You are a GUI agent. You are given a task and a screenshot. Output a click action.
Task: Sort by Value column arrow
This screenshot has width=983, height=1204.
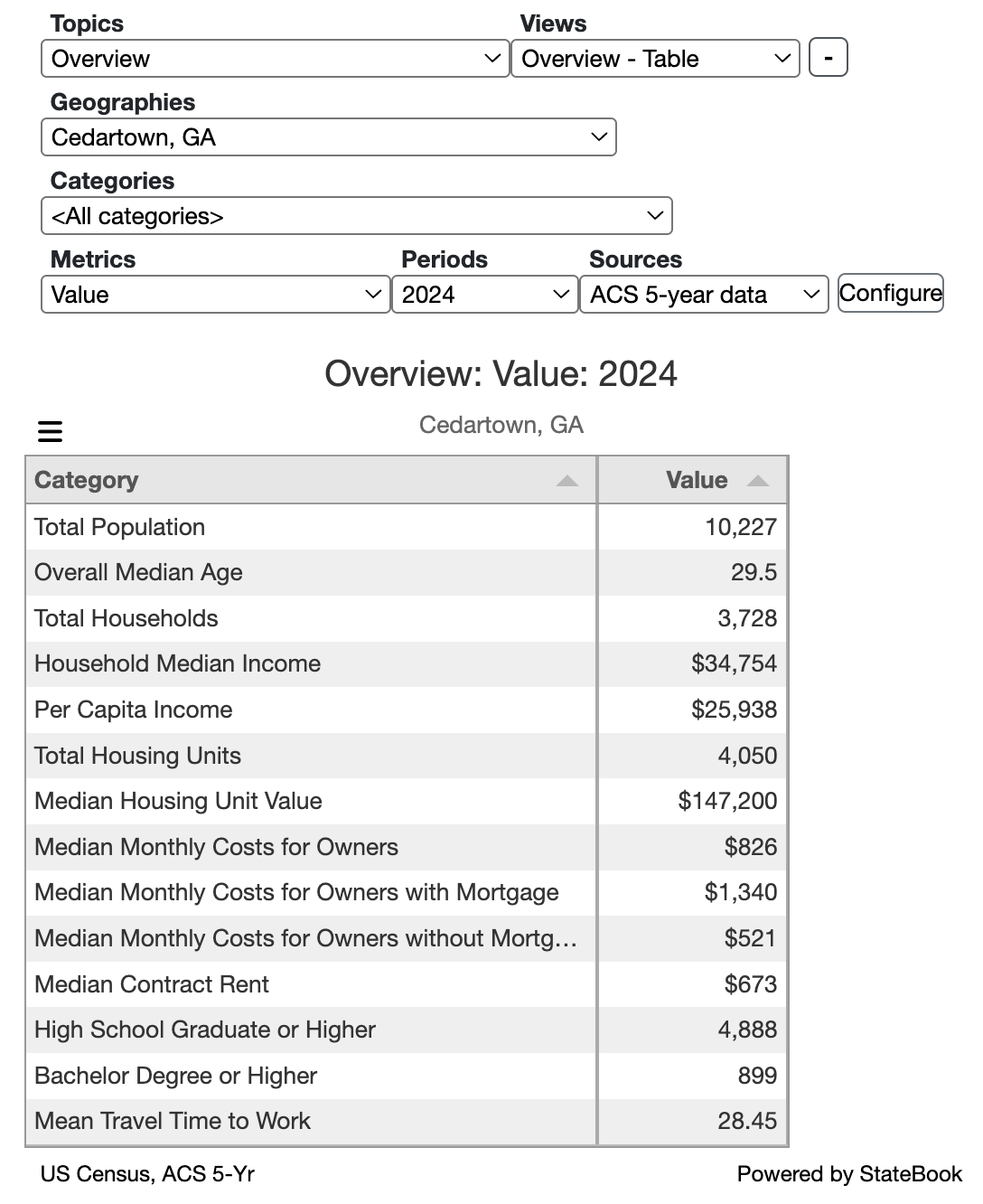click(x=758, y=481)
